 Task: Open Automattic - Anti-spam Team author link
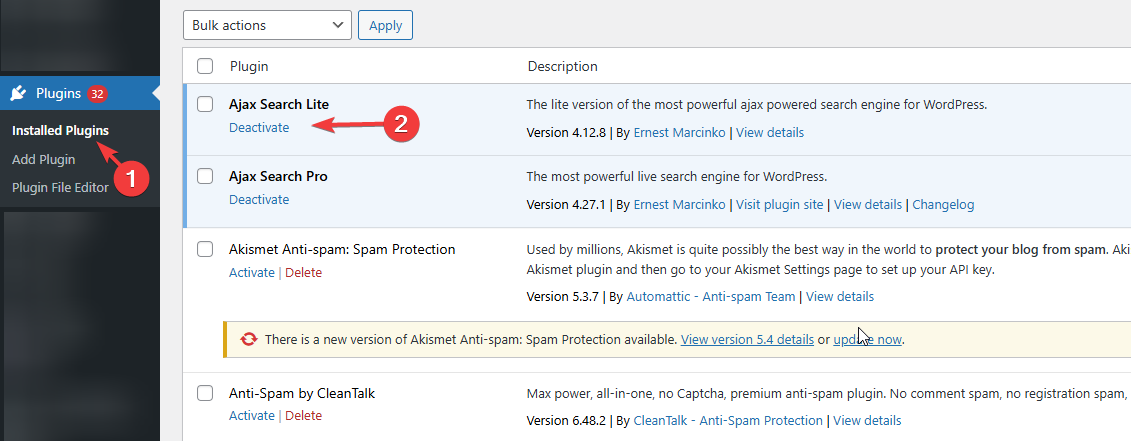[711, 297]
